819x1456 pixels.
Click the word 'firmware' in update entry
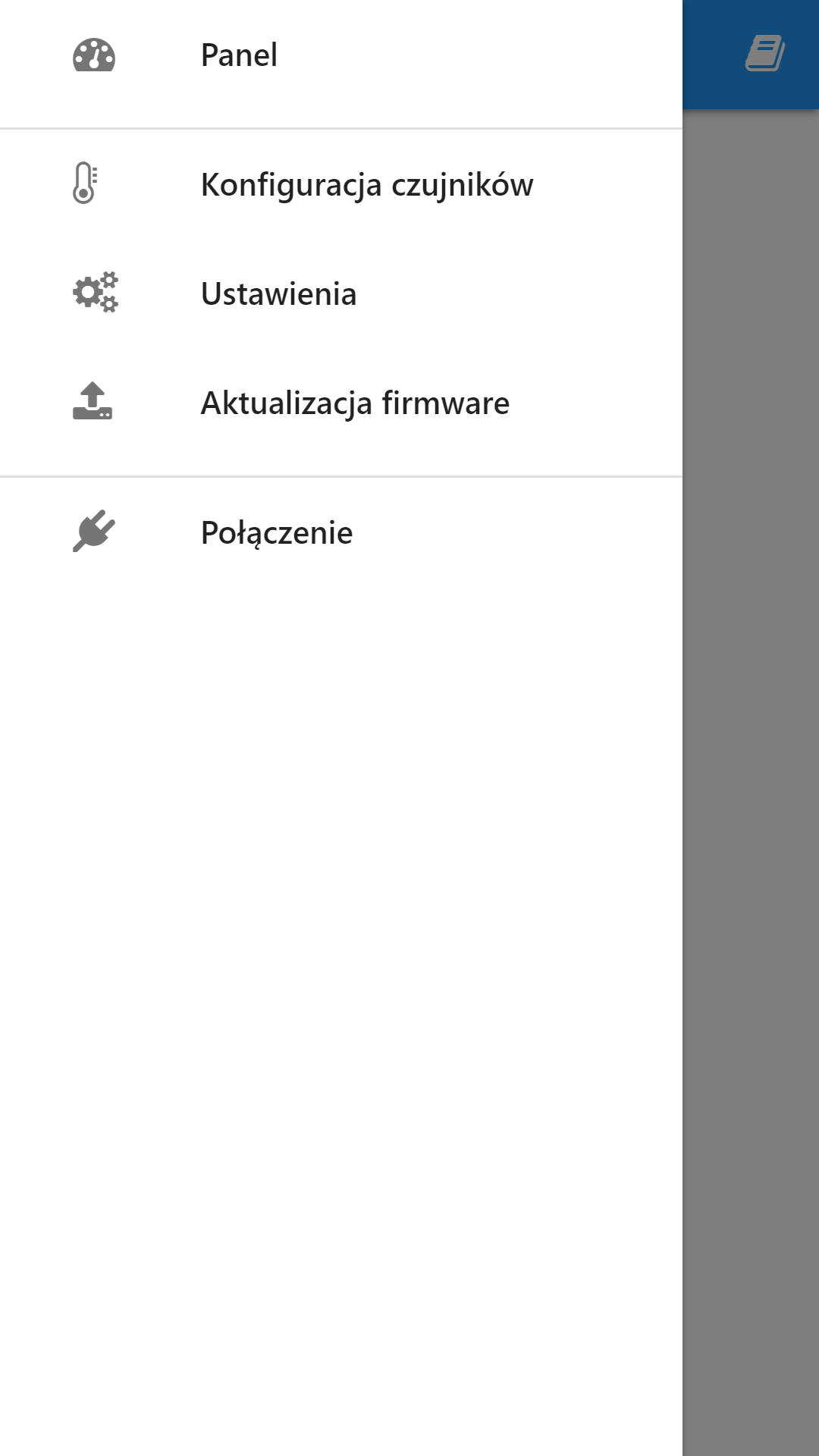tap(445, 403)
